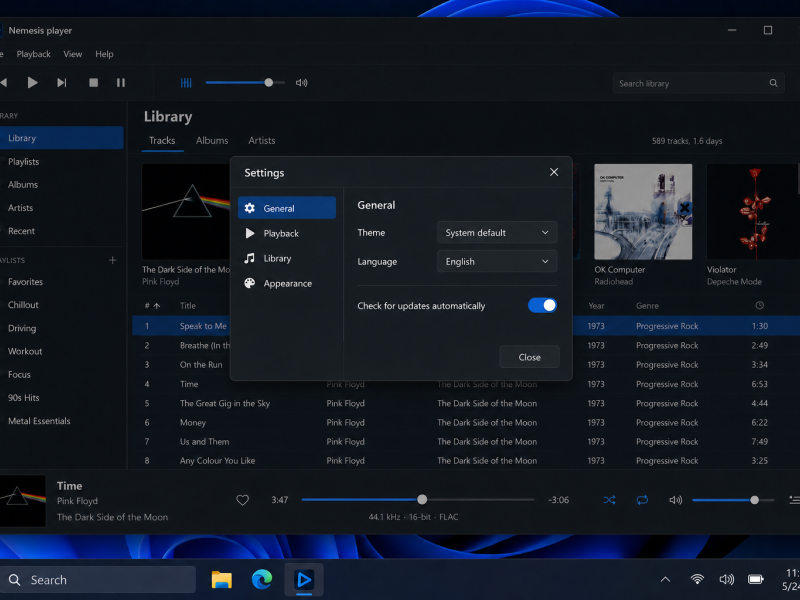Open the 90s Hits playlist
Image resolution: width=800 pixels, height=600 pixels.
61,397
